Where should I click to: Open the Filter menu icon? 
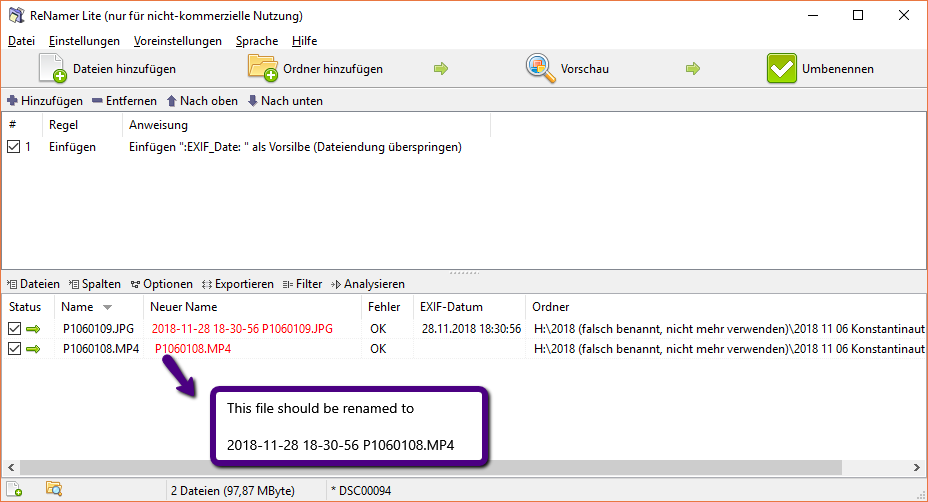click(288, 284)
